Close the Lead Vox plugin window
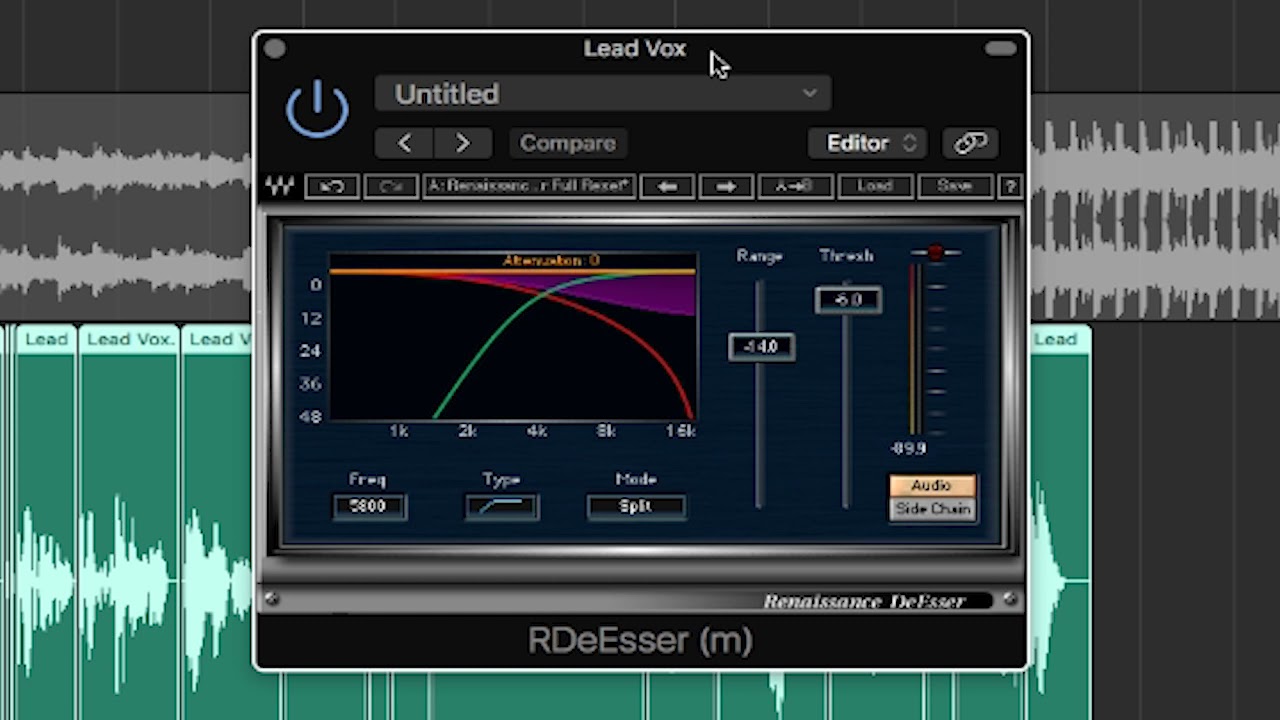The width and height of the screenshot is (1280, 720). point(275,48)
